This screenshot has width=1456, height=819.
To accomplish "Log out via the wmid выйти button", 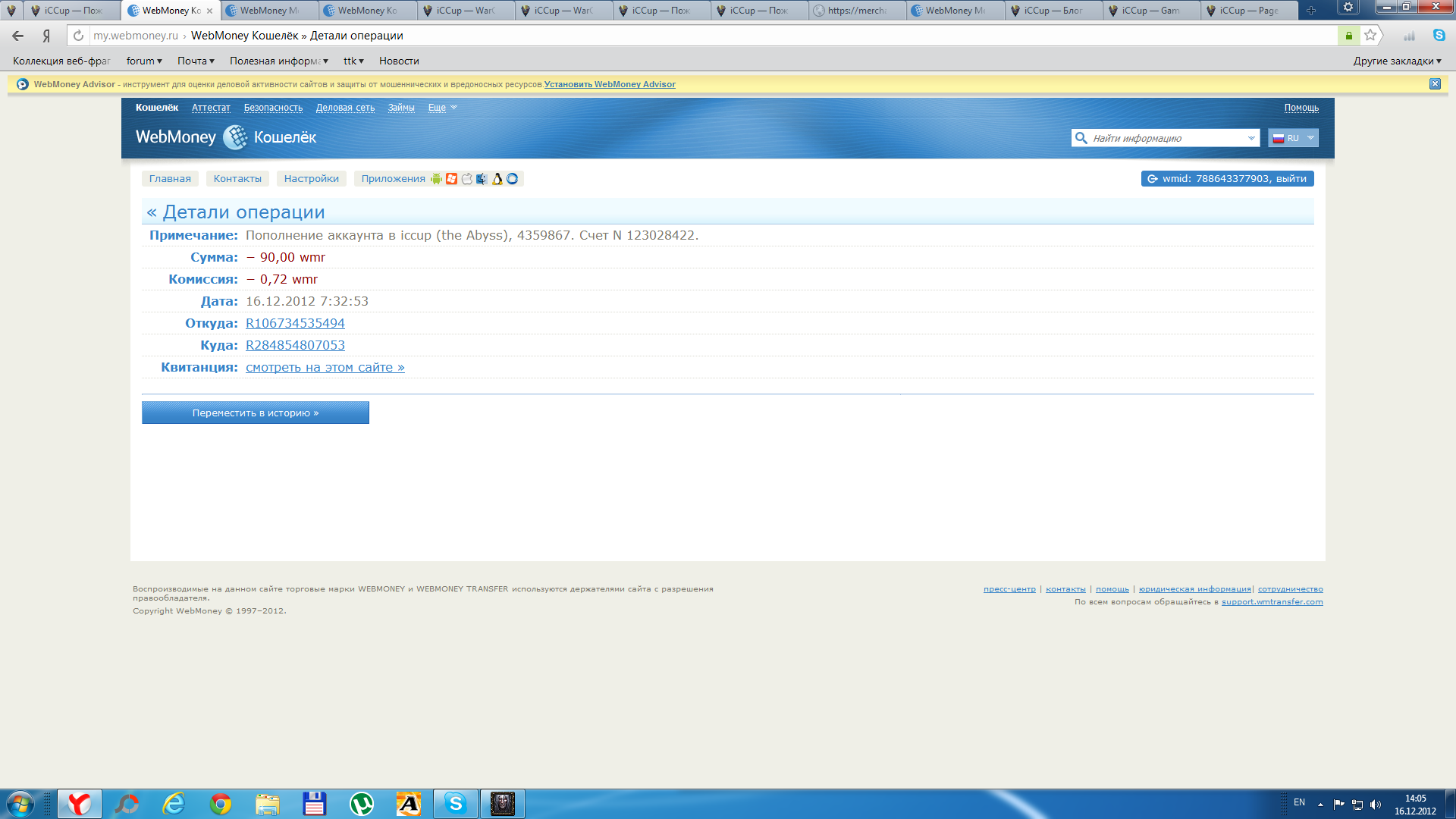I will [1228, 179].
